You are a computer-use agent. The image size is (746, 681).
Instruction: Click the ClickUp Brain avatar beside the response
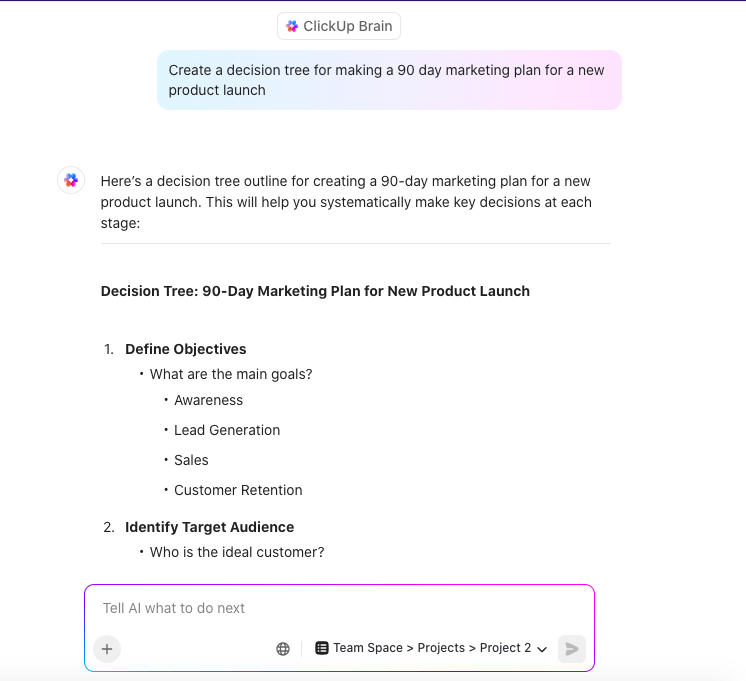71,180
